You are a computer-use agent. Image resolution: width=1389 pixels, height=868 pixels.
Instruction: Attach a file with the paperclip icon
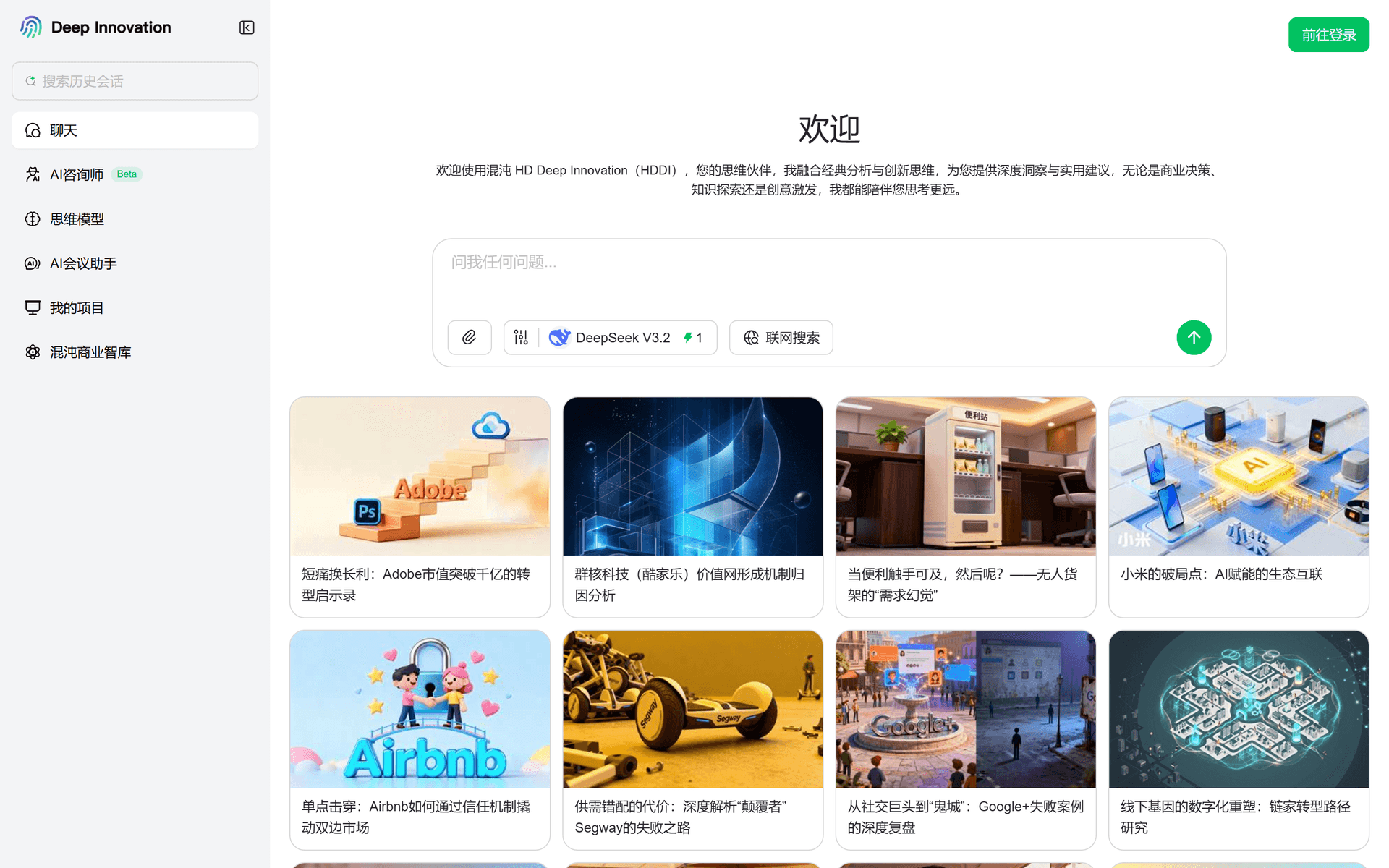(x=470, y=338)
